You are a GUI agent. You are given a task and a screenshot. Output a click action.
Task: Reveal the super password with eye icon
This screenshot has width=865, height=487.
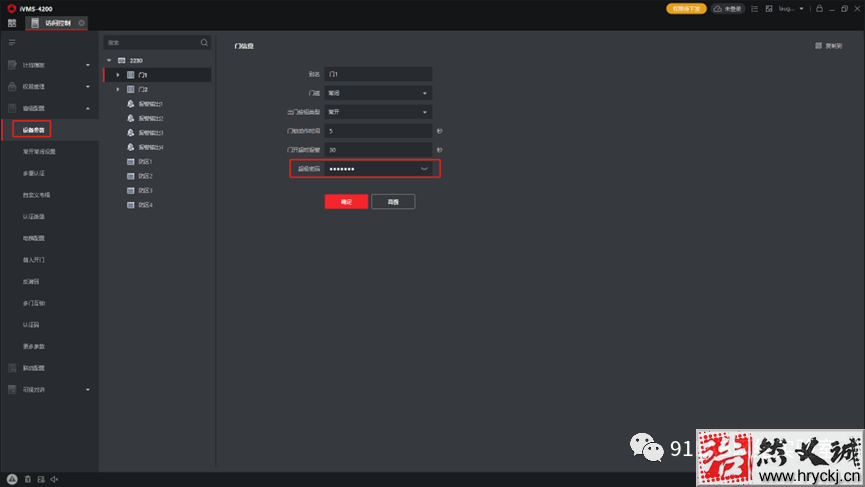[x=424, y=169]
